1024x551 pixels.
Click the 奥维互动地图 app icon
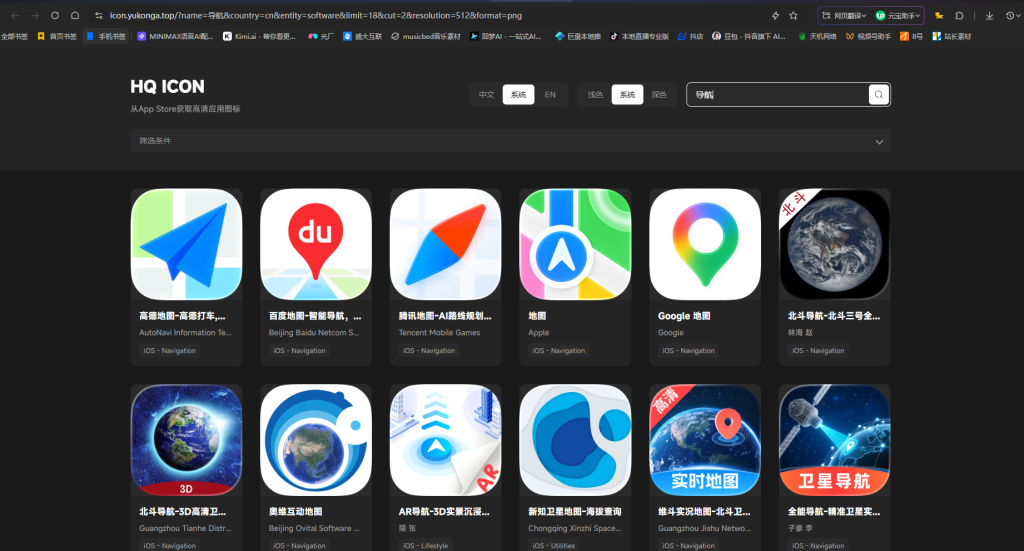[x=315, y=440]
